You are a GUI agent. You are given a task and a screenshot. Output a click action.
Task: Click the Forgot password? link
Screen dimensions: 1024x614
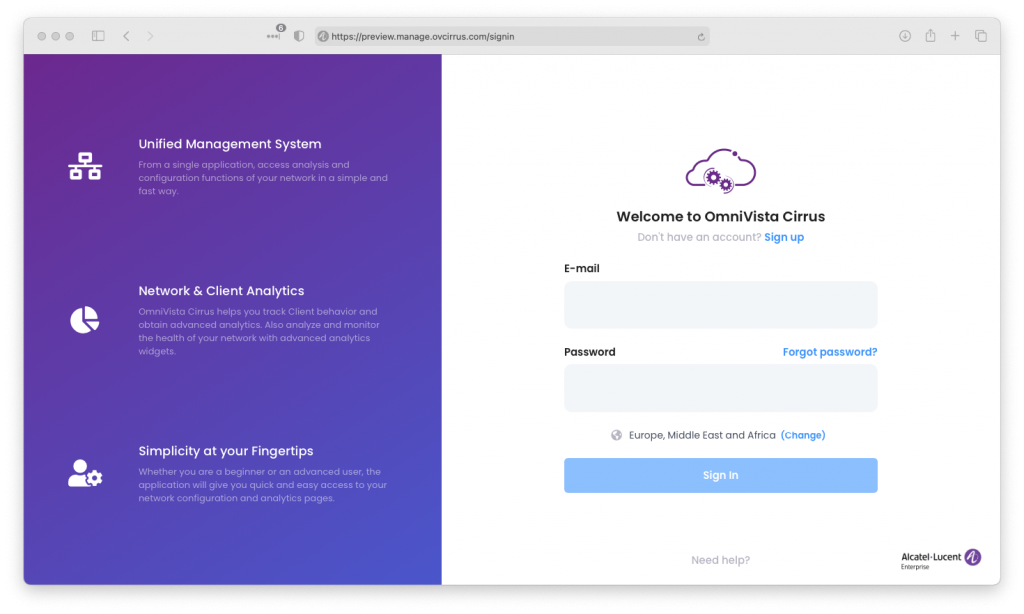[829, 352]
